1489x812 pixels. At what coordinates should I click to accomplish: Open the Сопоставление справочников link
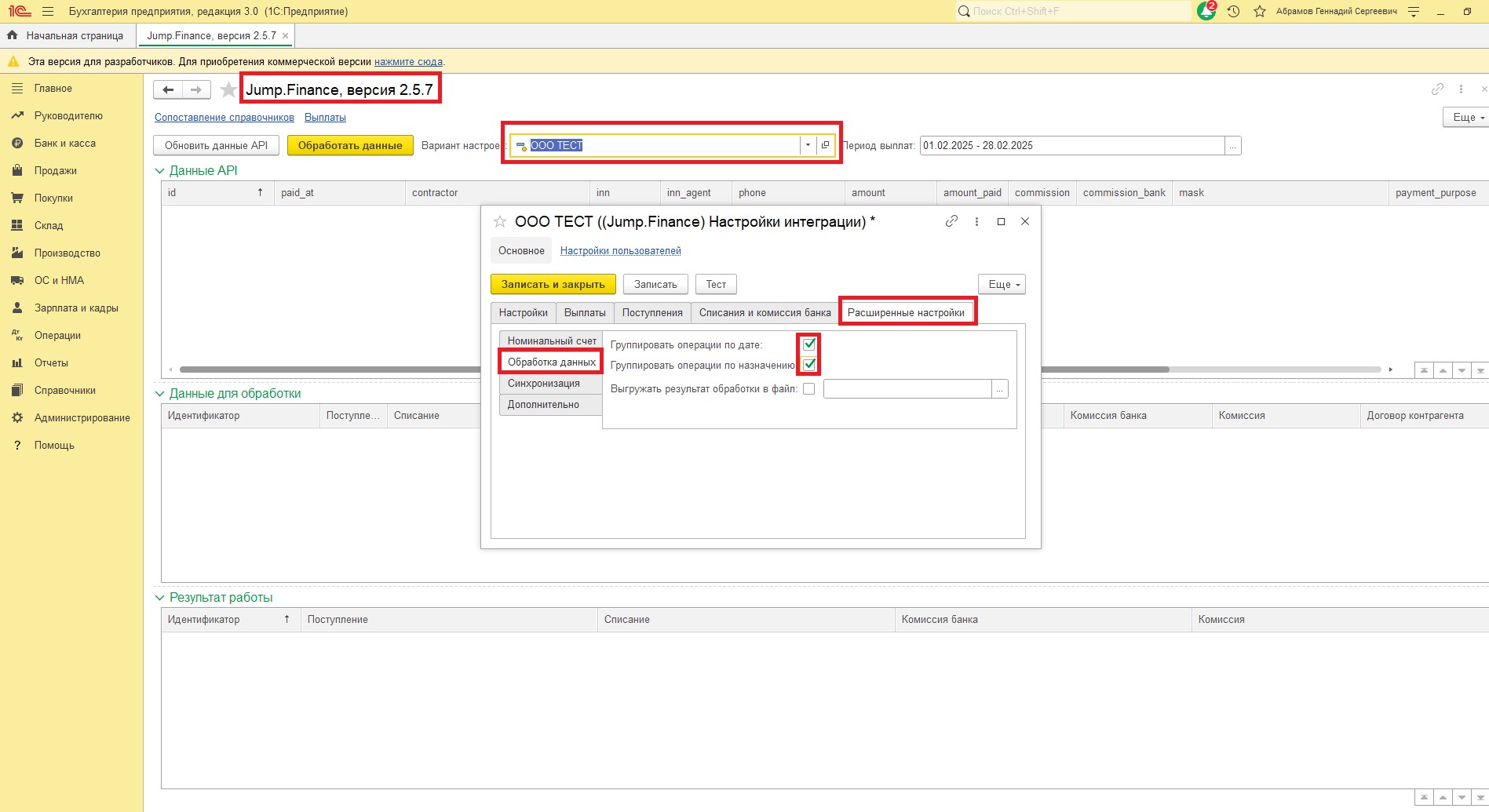tap(224, 118)
